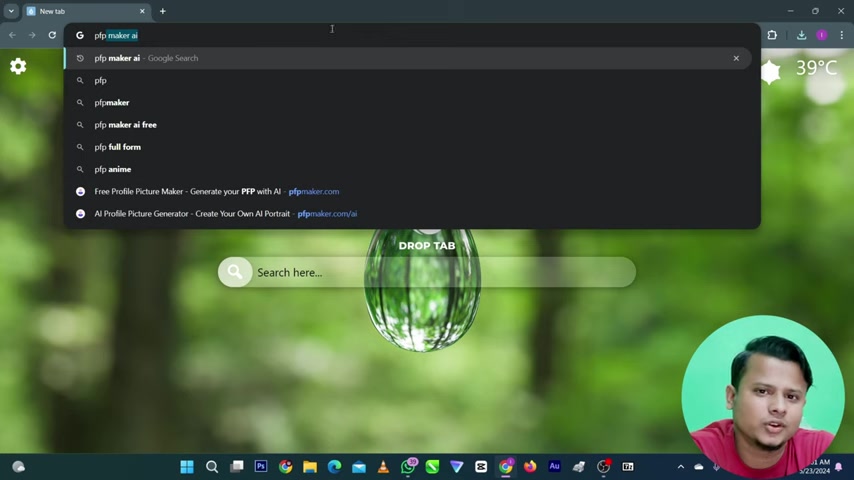Open WhatsApp from the taskbar
This screenshot has width=854, height=480.
coord(408,466)
